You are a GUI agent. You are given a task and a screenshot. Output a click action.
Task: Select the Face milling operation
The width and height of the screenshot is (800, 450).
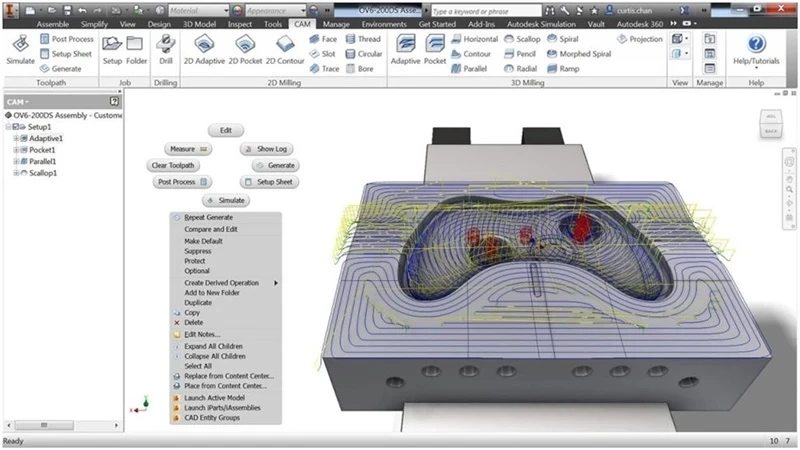[323, 39]
